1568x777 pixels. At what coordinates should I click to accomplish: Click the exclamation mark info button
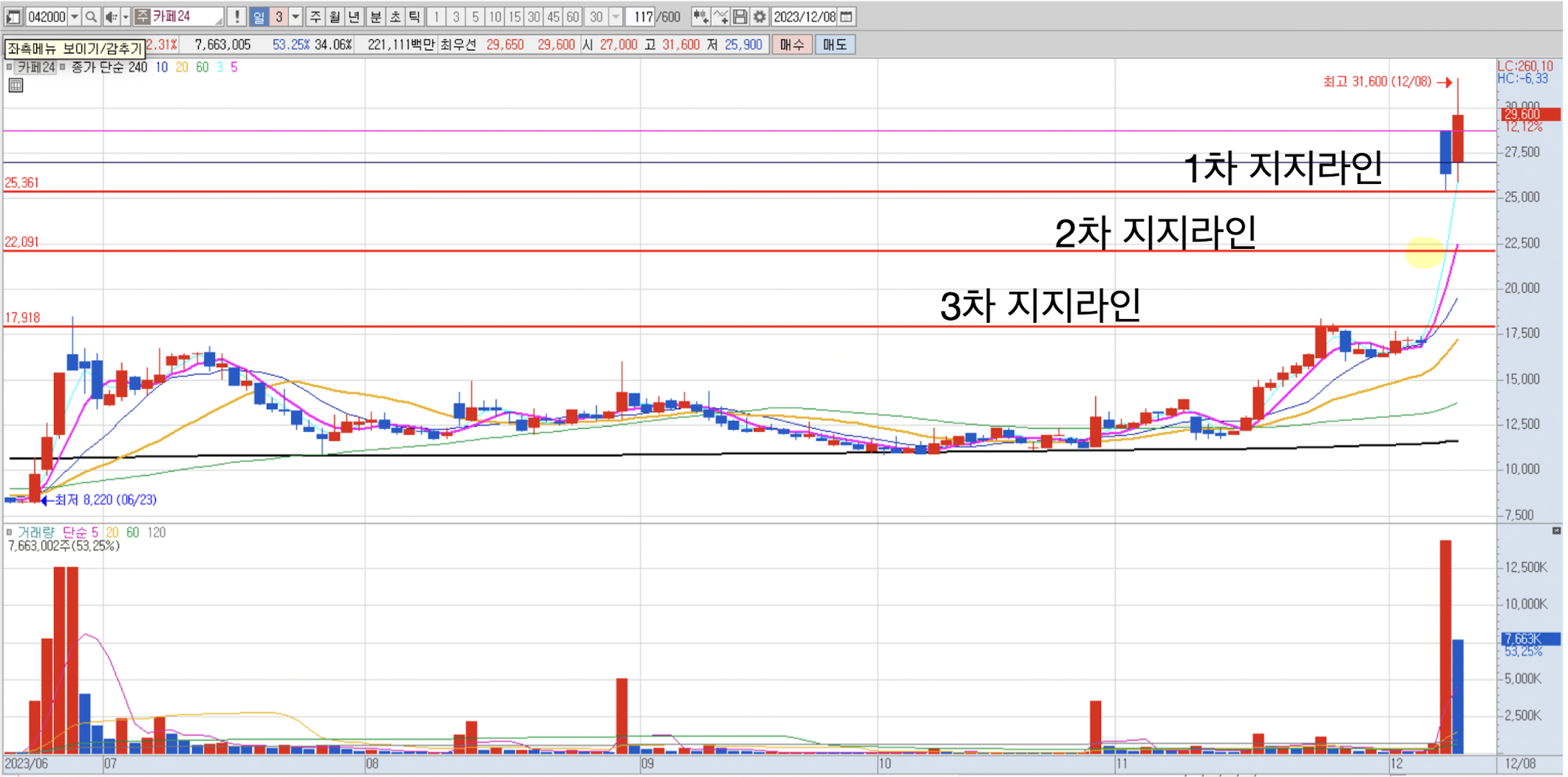(237, 16)
